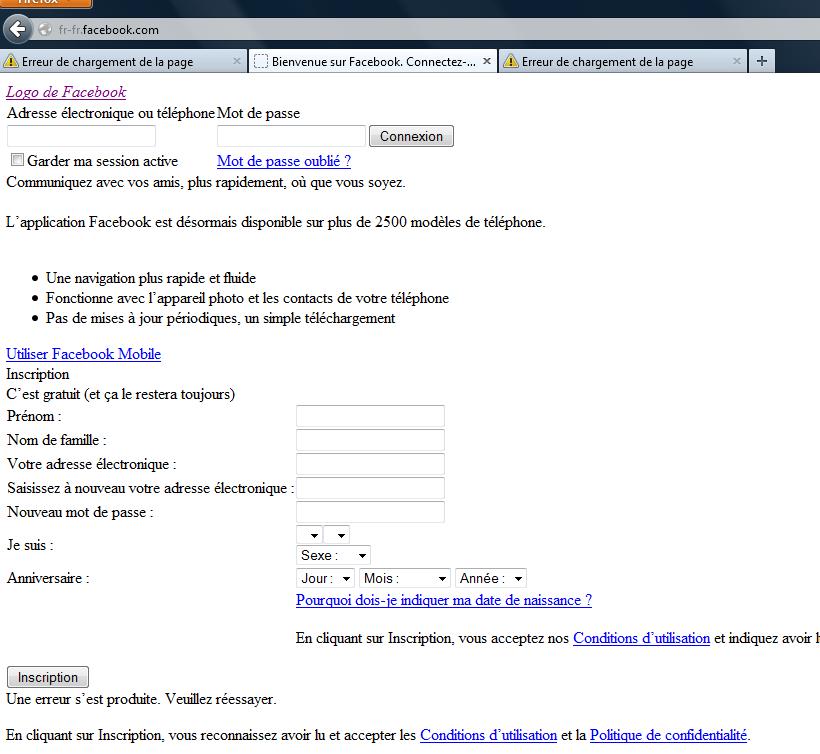Viewport: 820px width, 754px height.
Task: Click text 'C'est gratuit (et ça le restera toujours)'
Action: (121, 394)
